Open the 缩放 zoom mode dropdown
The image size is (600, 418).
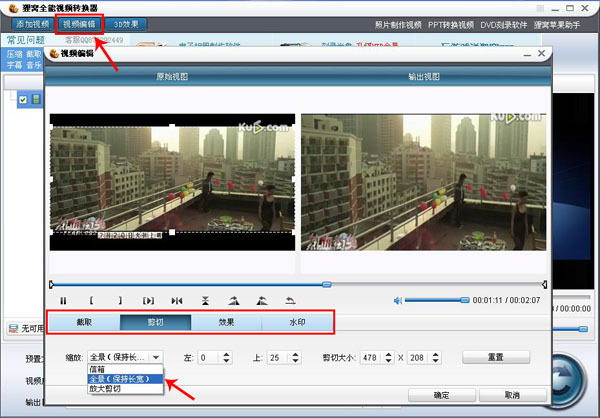(156, 358)
